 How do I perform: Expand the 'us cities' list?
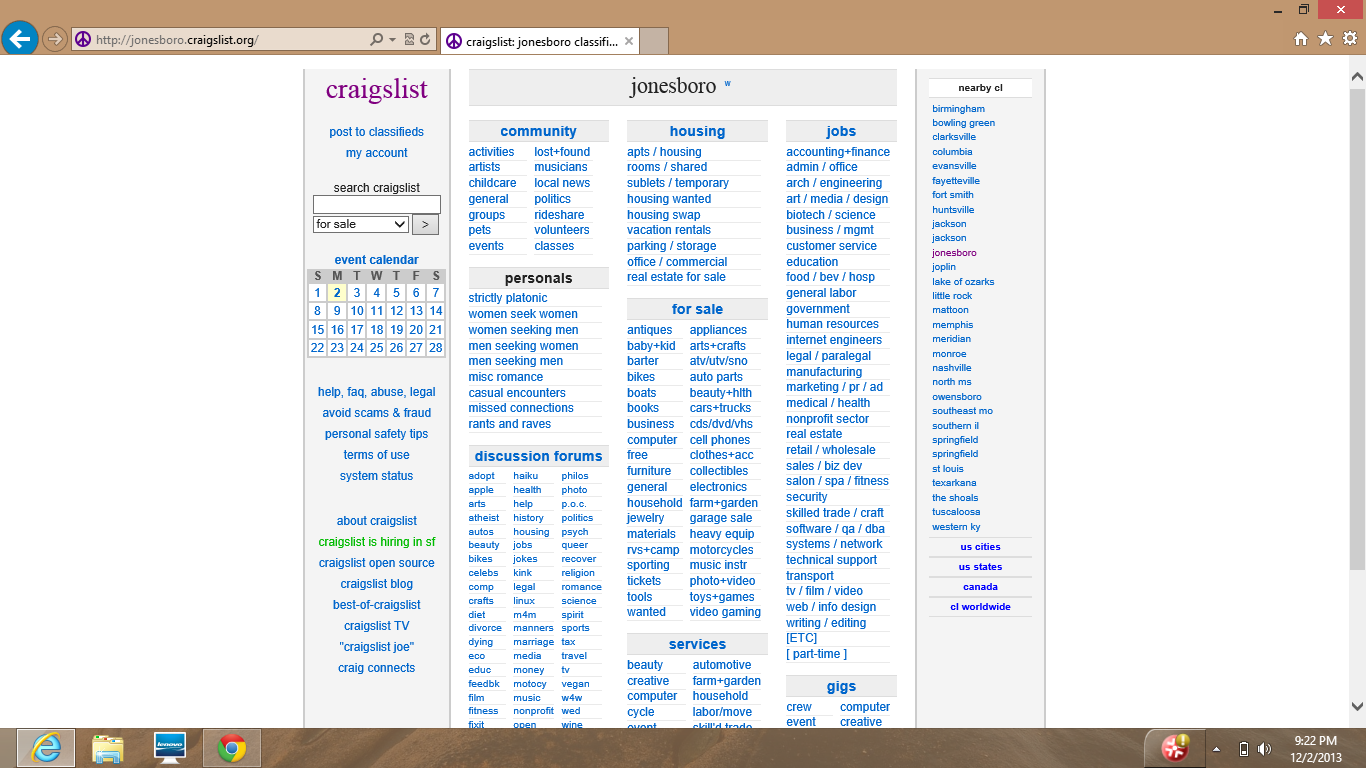980,547
